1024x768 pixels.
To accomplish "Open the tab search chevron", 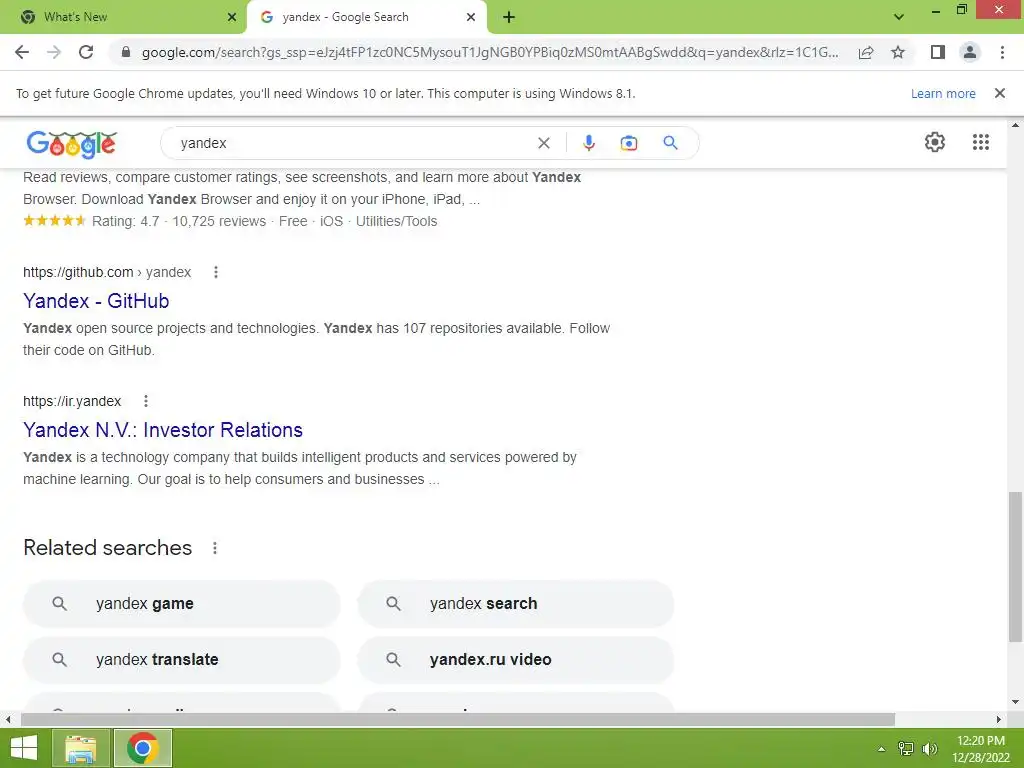I will [x=899, y=17].
